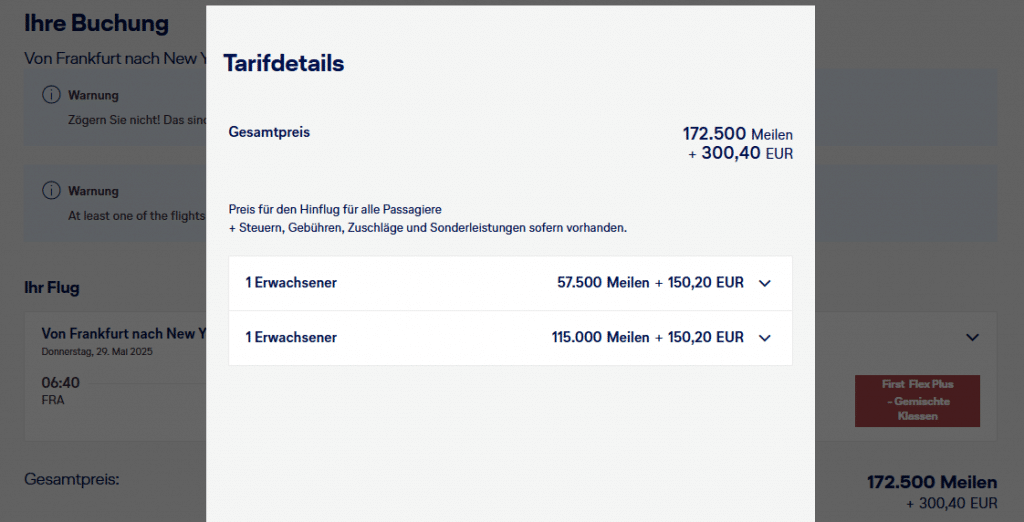This screenshot has height=522, width=1024.
Task: Click info icon beside 'Zögern Sie nicht' warning
Action: pos(50,95)
